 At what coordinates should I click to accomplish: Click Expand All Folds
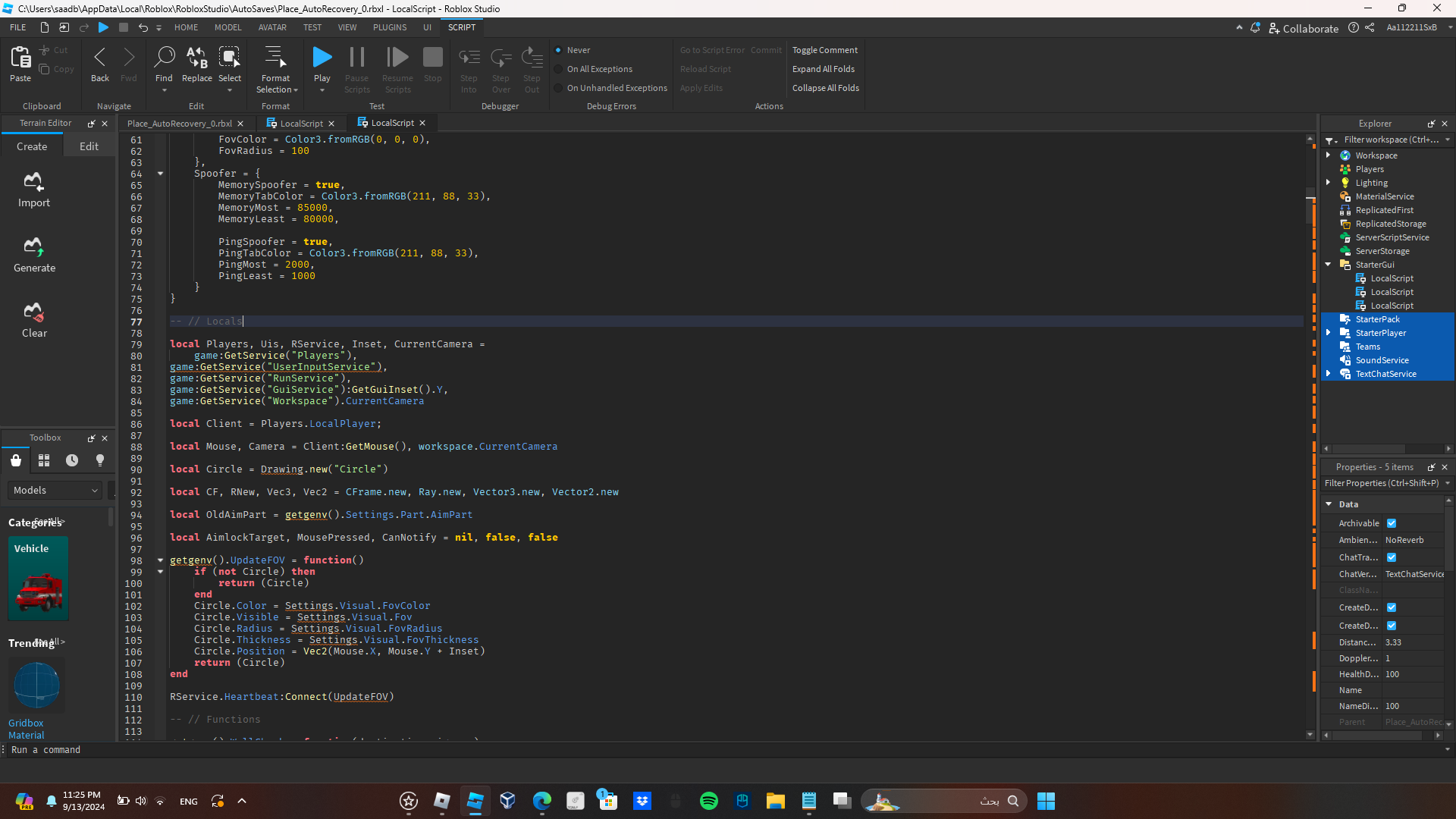tap(824, 69)
